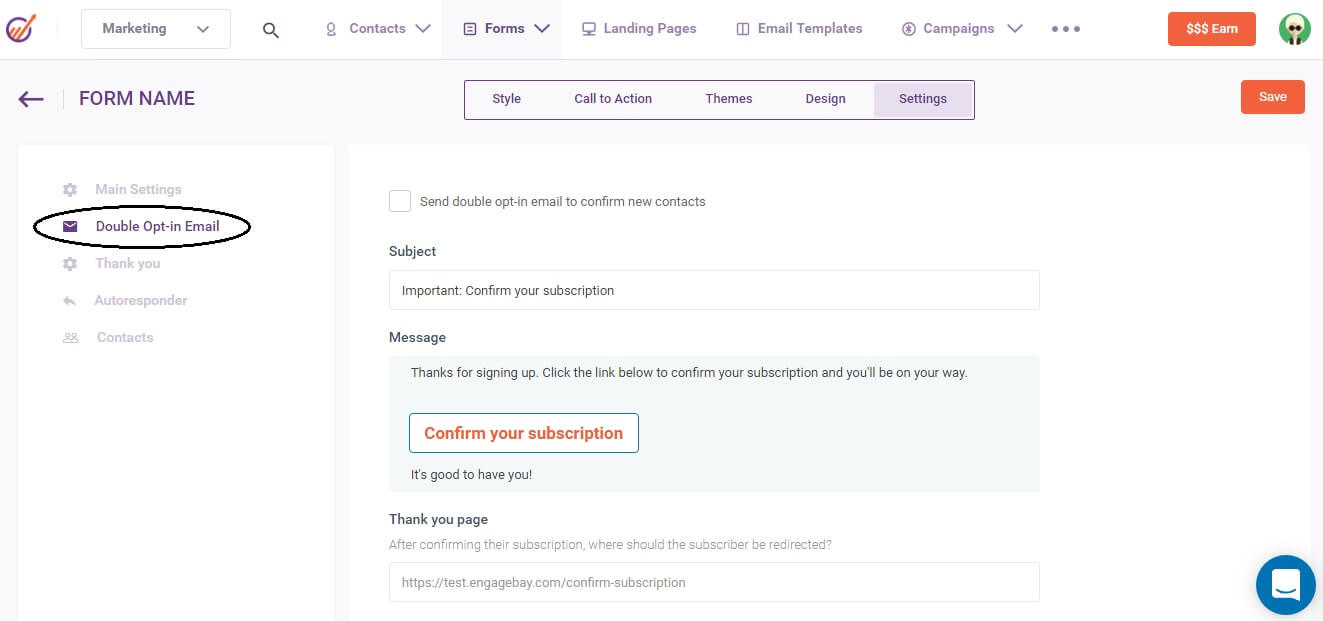The height and width of the screenshot is (621, 1323).
Task: Open the Marketing dropdown
Action: [x=155, y=28]
